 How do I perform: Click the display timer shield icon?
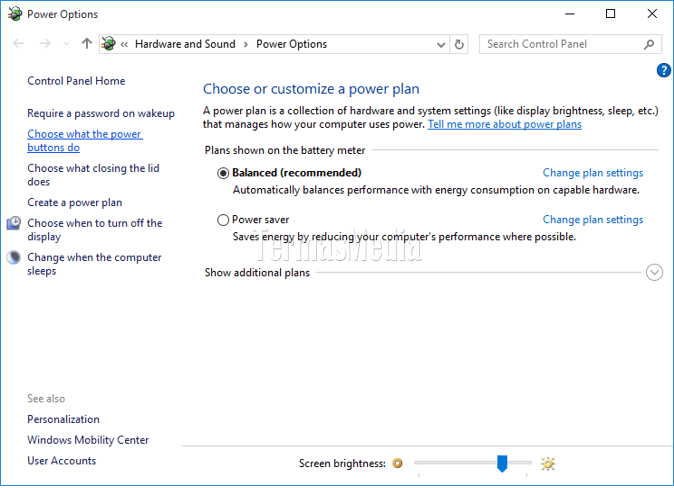14,223
